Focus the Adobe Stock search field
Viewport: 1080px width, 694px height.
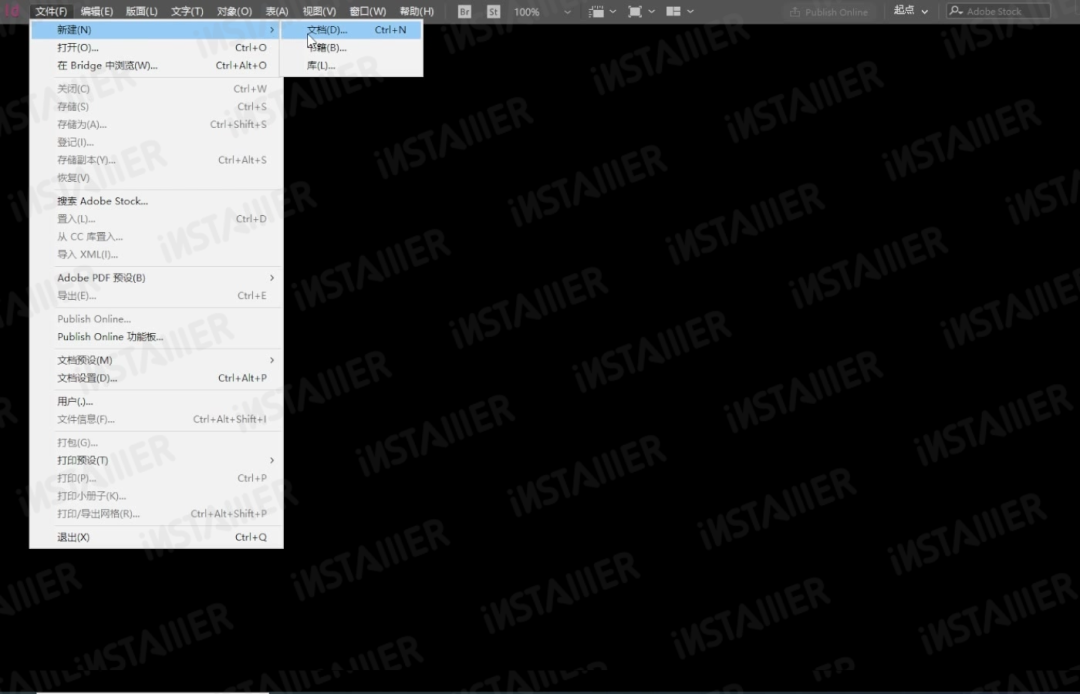click(x=999, y=11)
